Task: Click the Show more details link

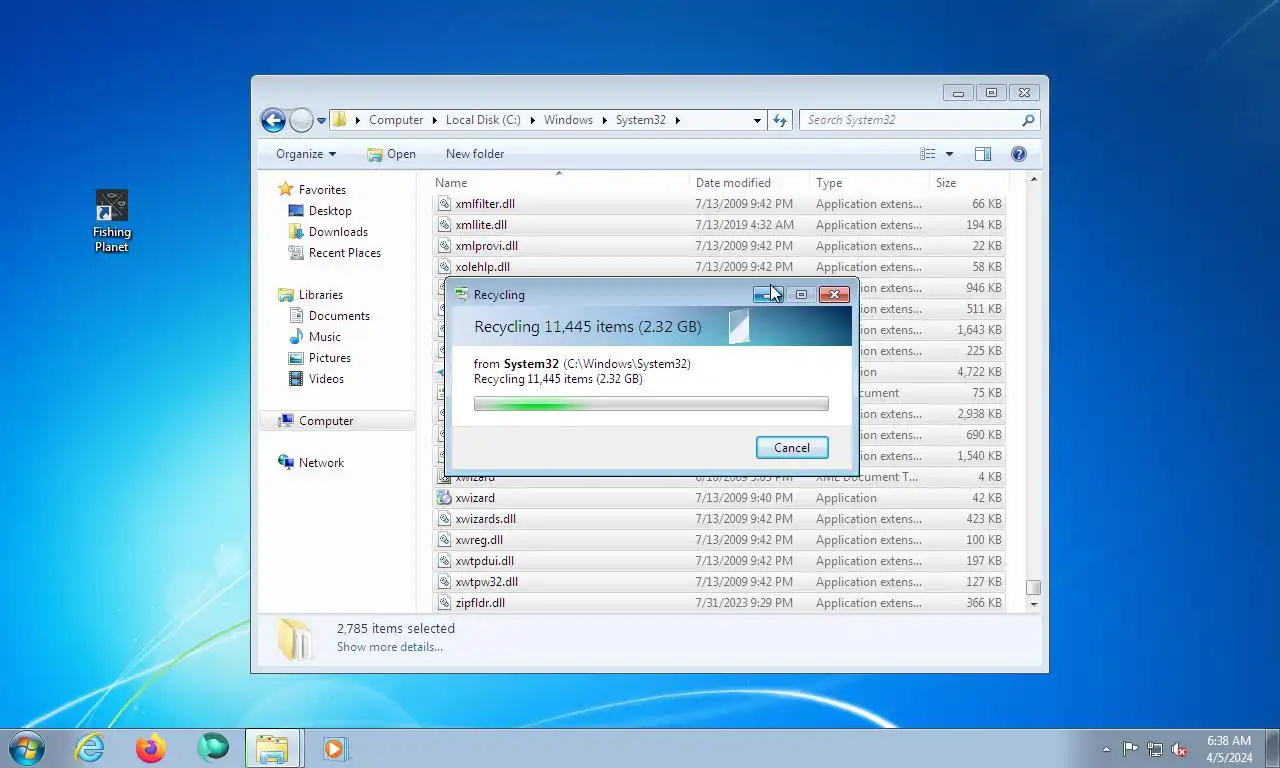Action: pos(390,647)
